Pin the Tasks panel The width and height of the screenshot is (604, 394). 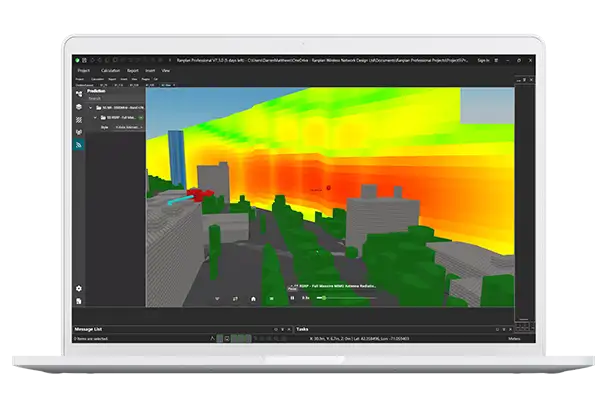pyautogui.click(x=497, y=330)
